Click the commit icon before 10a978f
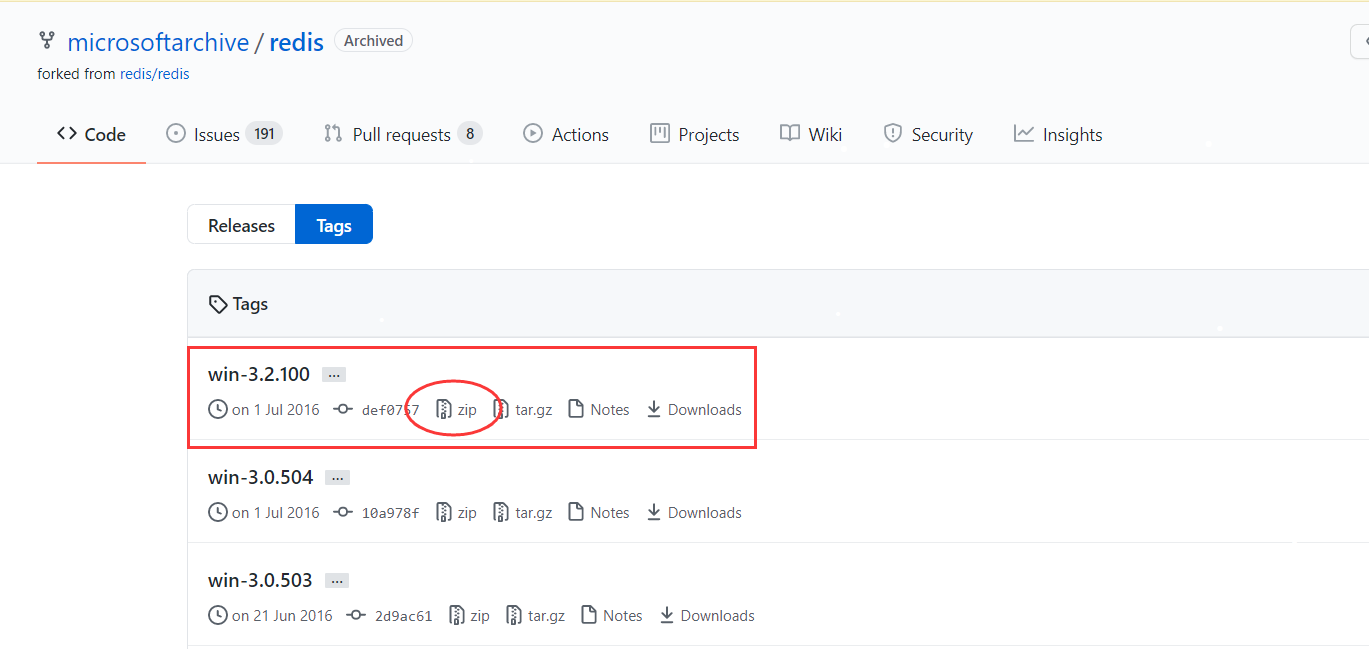This screenshot has height=649, width=1369. [x=343, y=512]
